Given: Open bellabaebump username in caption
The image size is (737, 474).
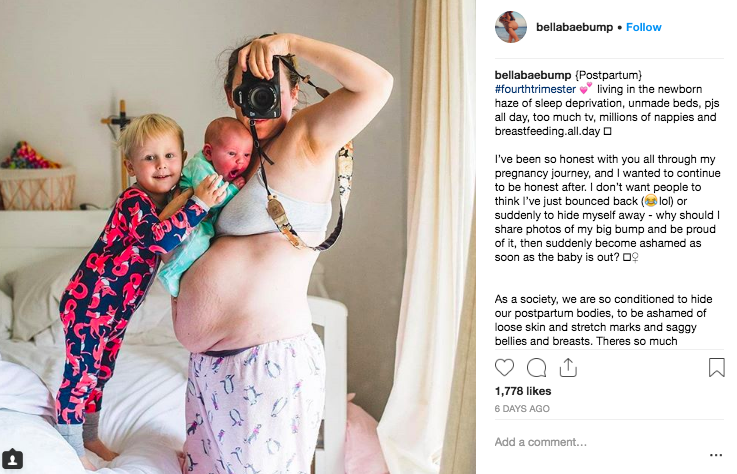Looking at the screenshot, I should pos(533,75).
